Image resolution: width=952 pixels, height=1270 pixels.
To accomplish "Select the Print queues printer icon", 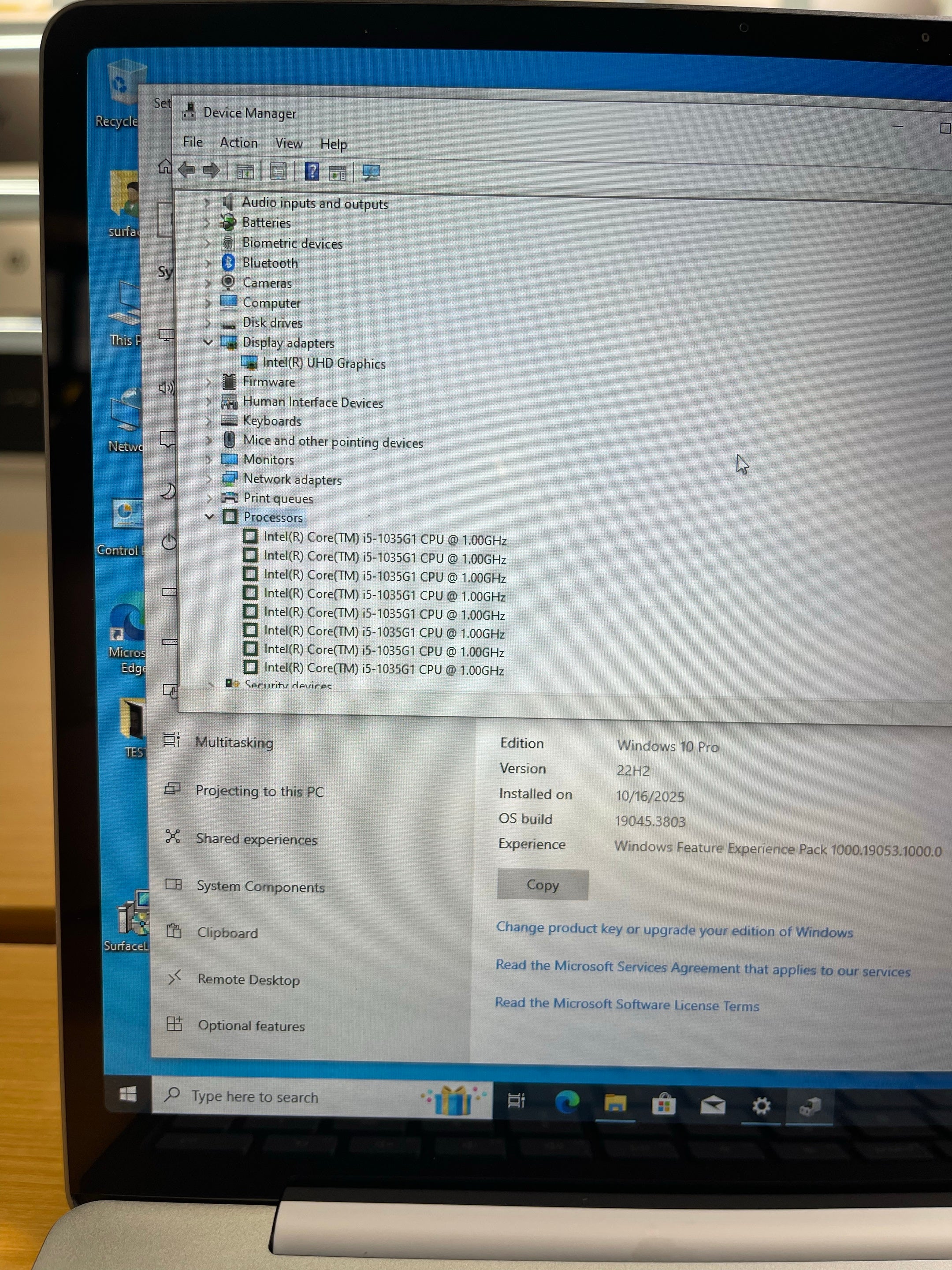I will (x=230, y=497).
